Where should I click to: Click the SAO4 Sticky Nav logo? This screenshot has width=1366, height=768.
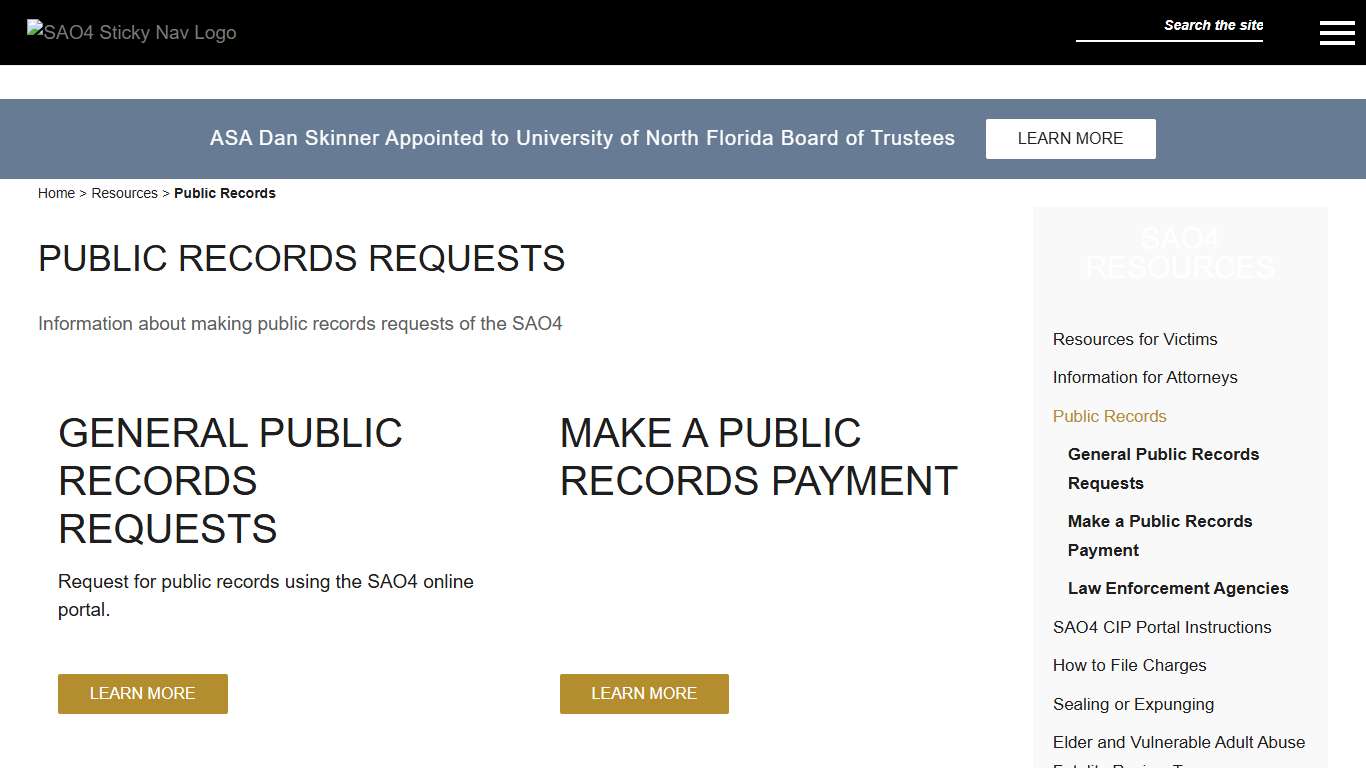(x=130, y=31)
